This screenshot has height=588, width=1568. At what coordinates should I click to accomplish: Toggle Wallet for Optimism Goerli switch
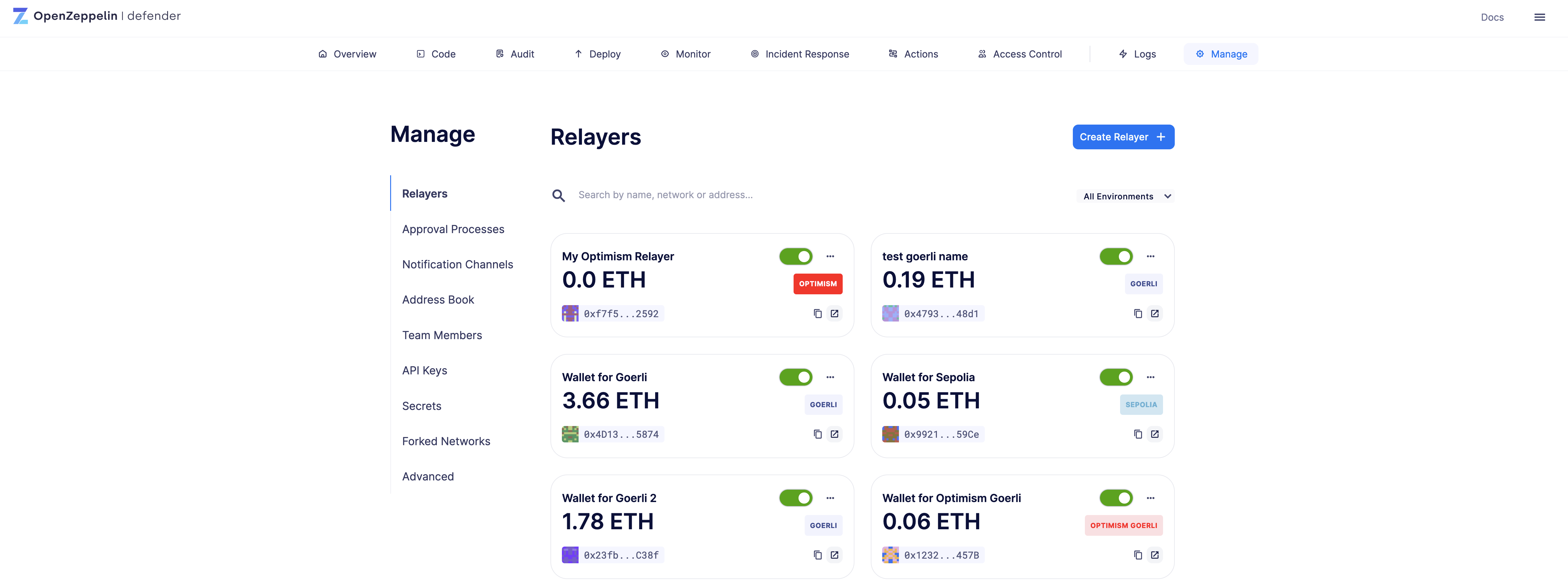coord(1116,498)
